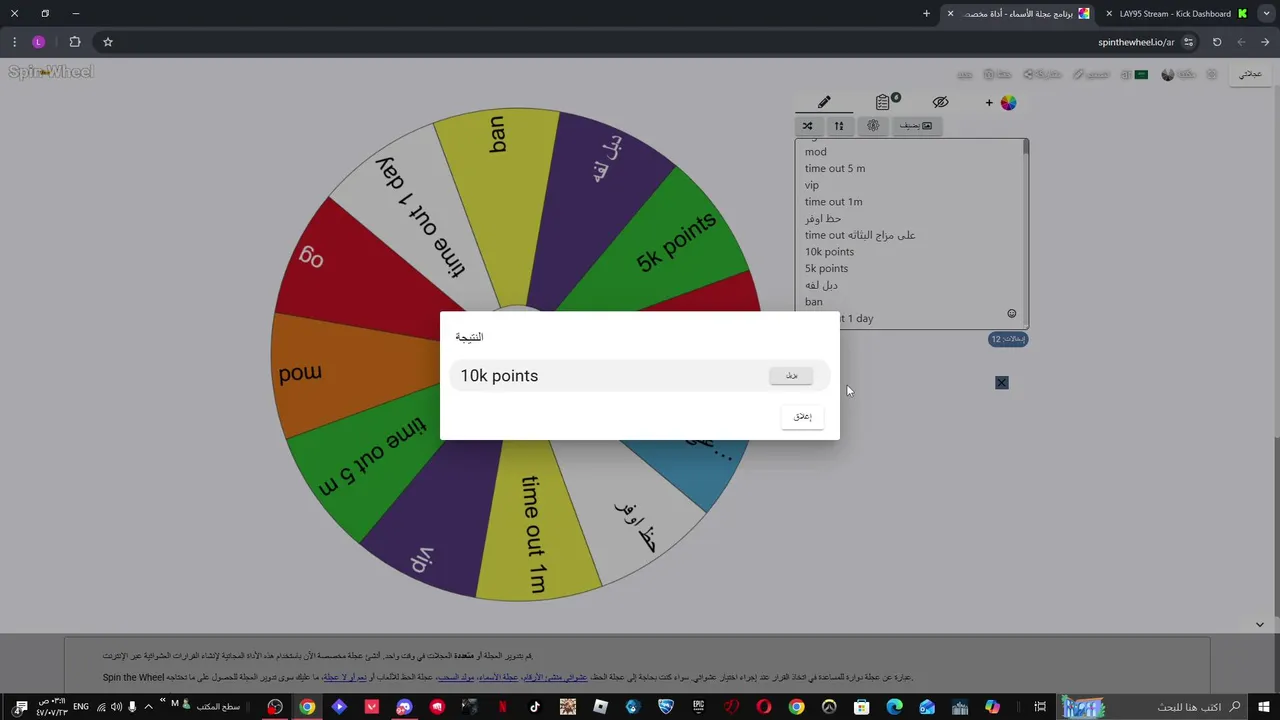Click the share option in header
The image size is (1280, 720).
coord(1042,74)
